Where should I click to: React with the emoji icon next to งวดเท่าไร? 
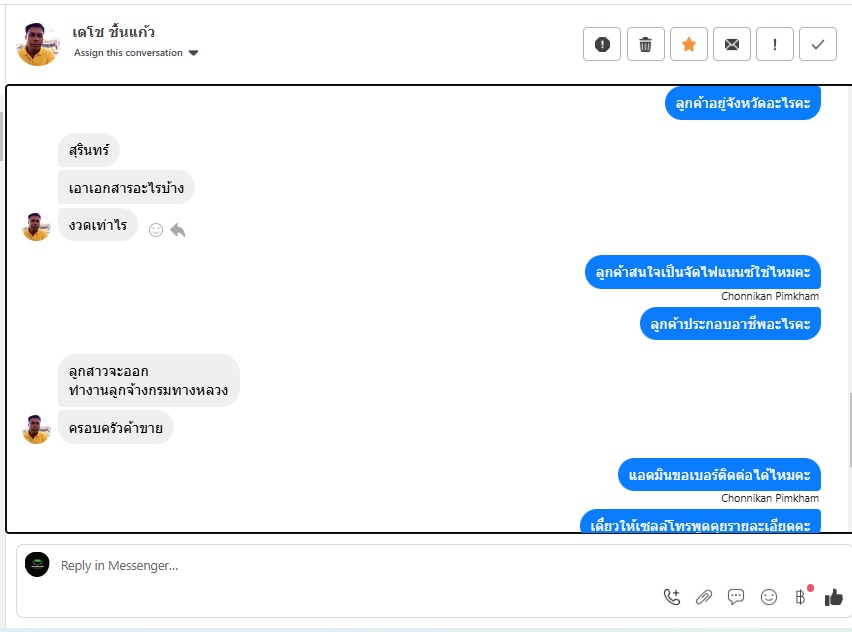coord(156,230)
